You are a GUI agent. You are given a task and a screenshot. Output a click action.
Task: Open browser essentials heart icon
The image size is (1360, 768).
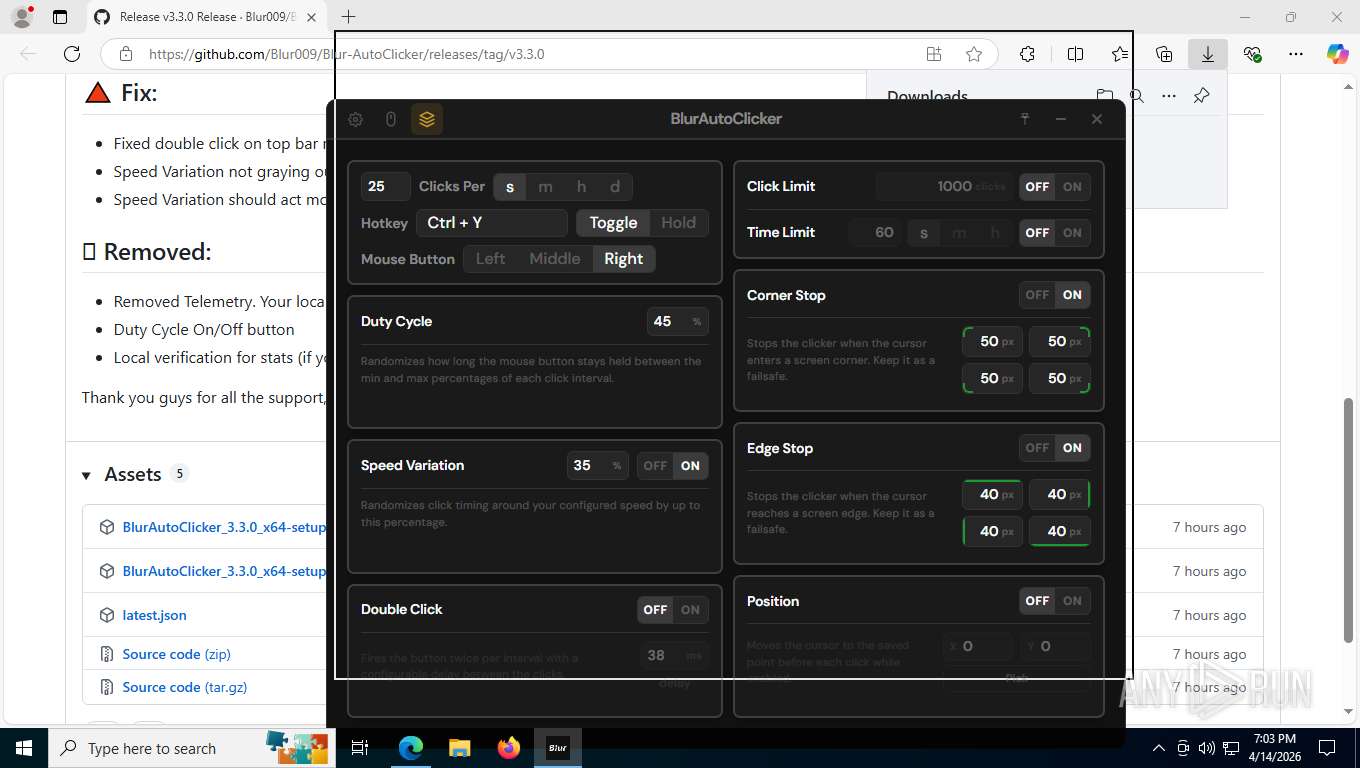pos(1252,54)
